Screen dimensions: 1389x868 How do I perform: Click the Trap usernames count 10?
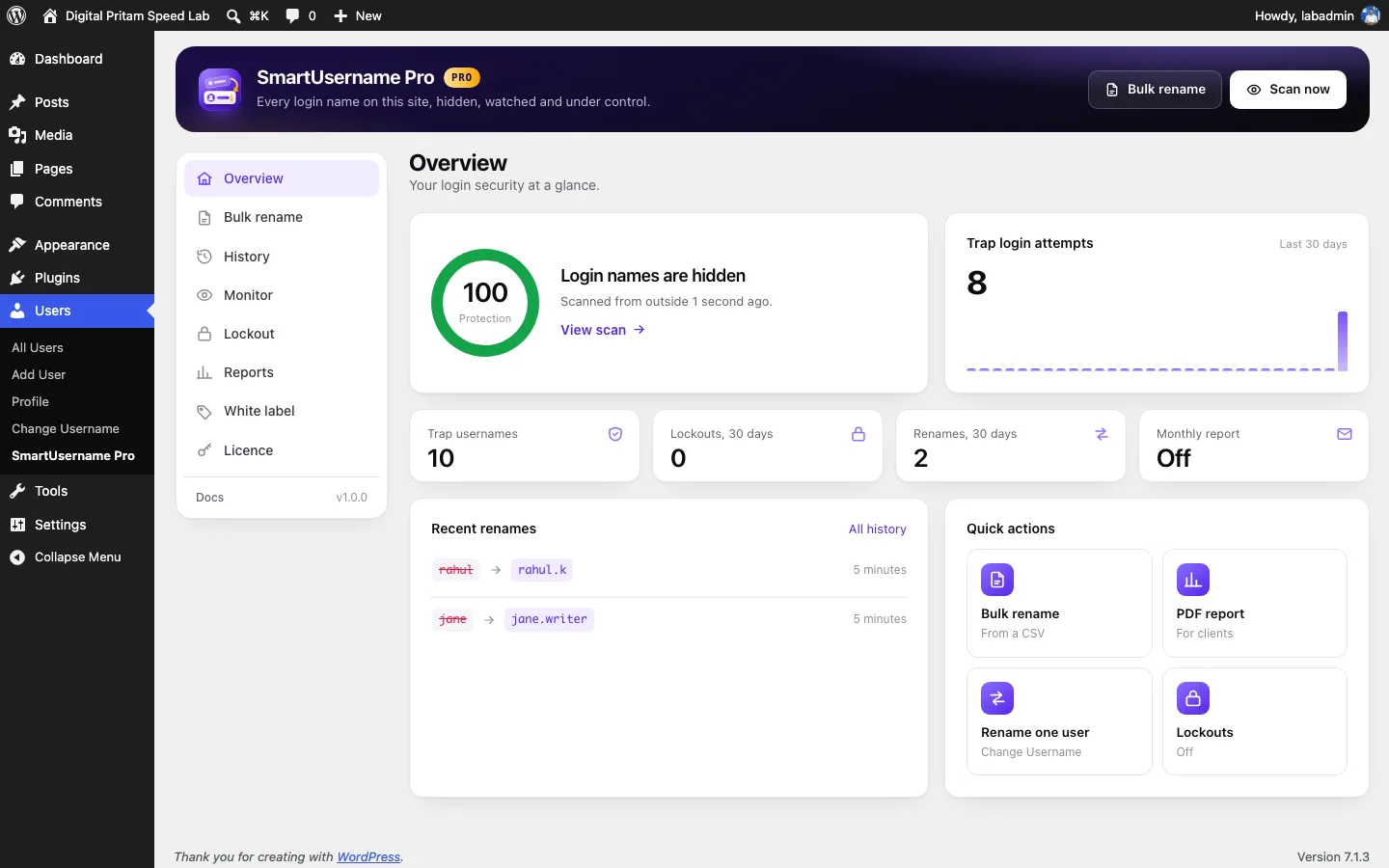click(x=441, y=458)
